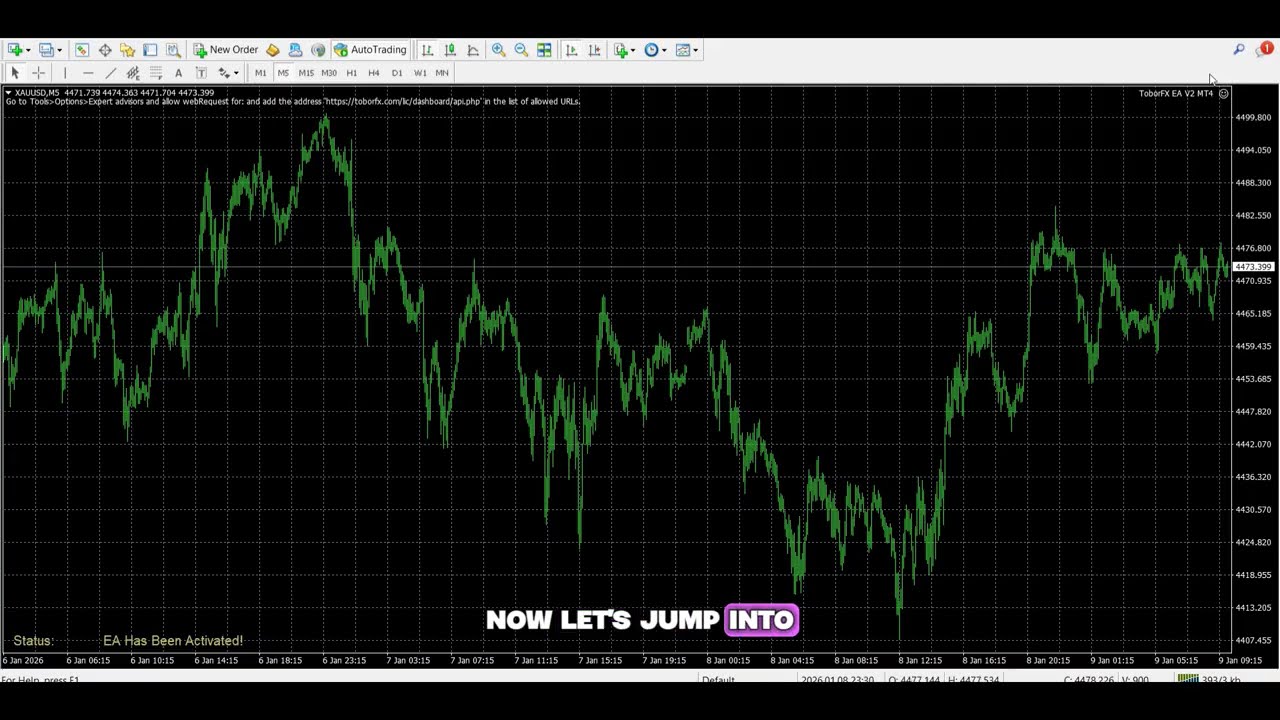
Task: Select the Text Label tool
Action: click(201, 72)
